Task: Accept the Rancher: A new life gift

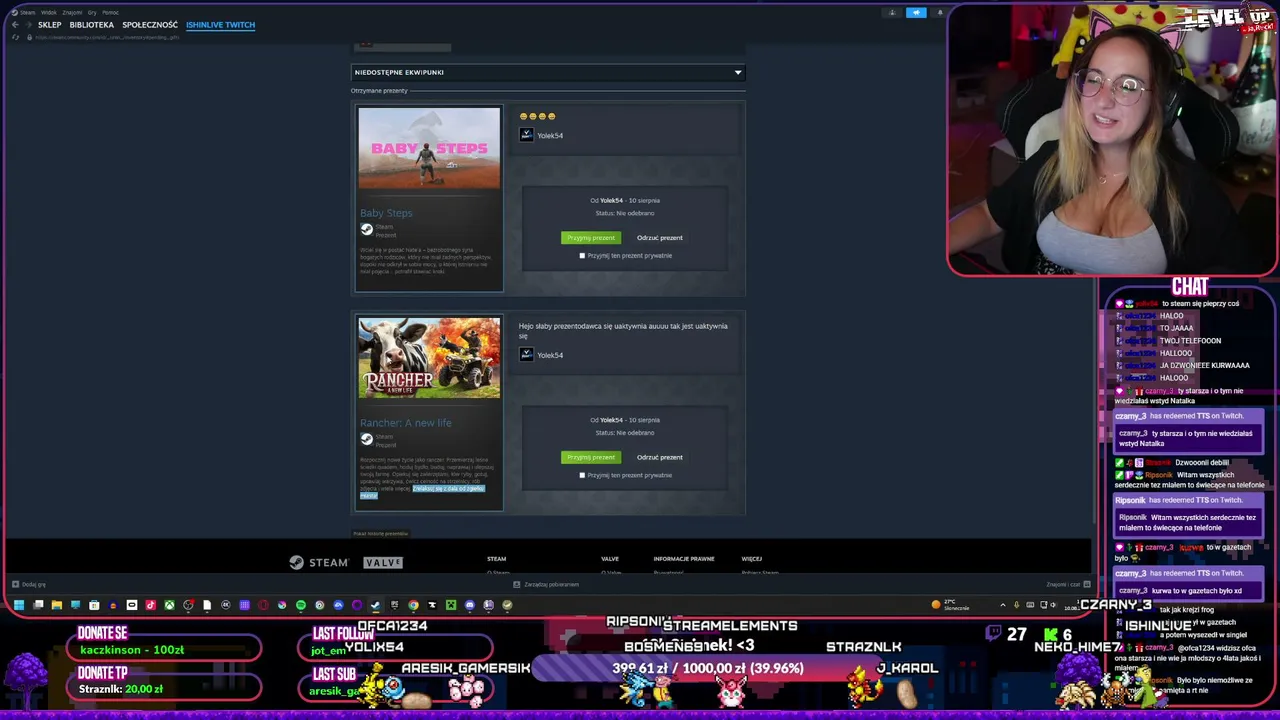Action: [591, 458]
